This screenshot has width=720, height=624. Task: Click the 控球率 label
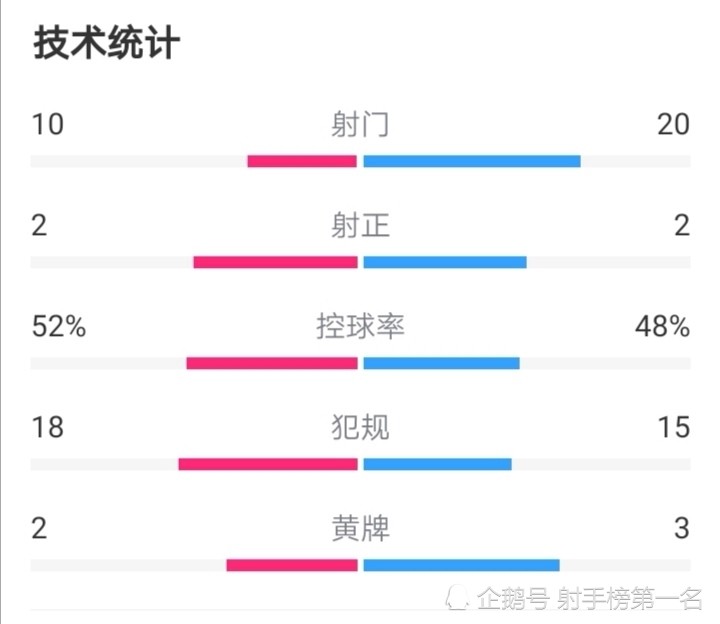pos(360,326)
